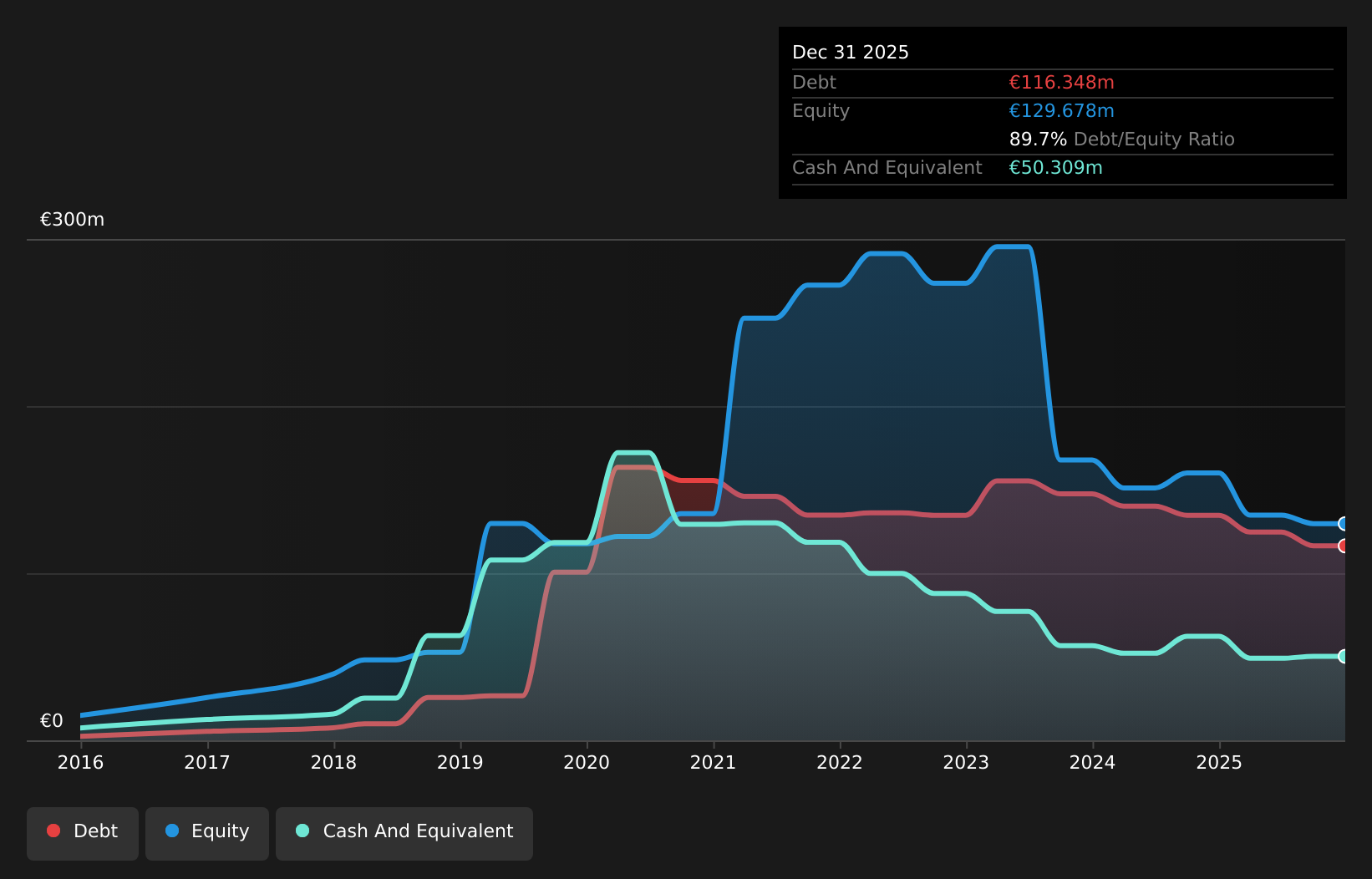Click the Equity end-point marker on chart
Screen dimensions: 1372x879
(1344, 524)
